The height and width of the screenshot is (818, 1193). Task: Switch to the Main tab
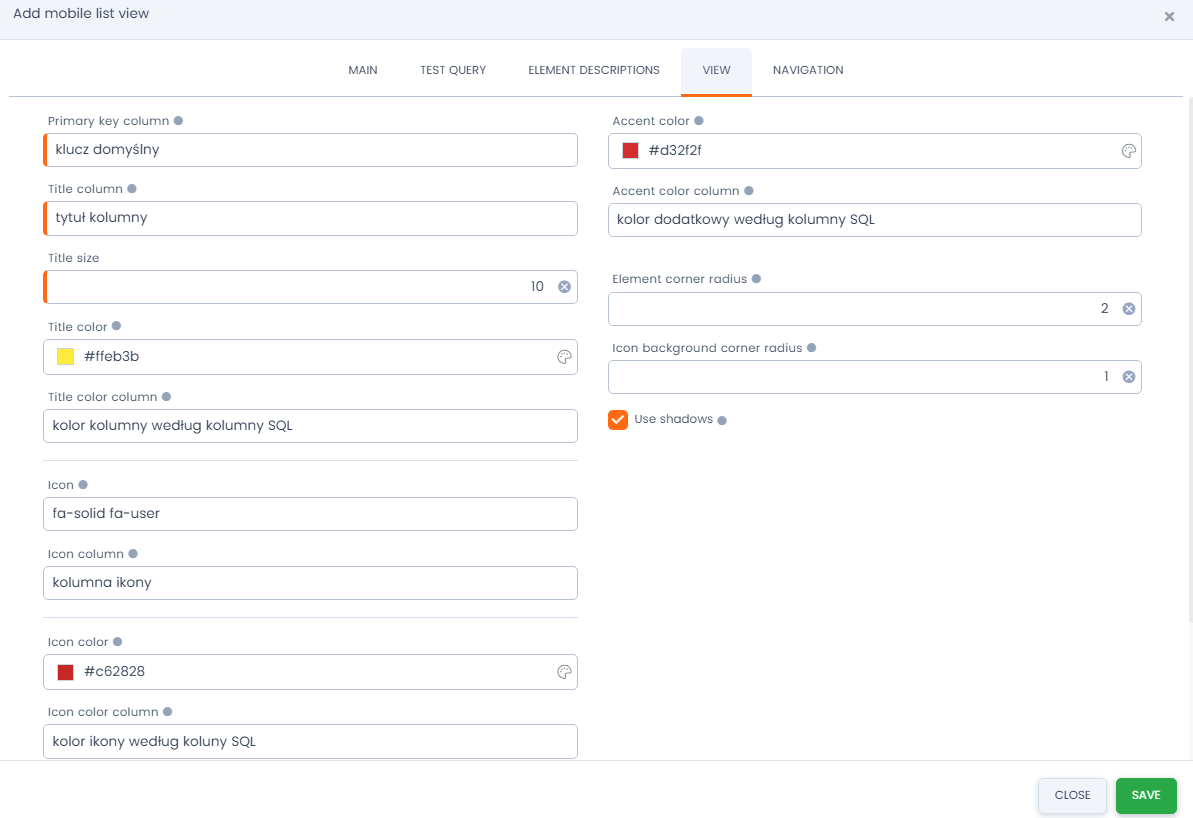pyautogui.click(x=363, y=70)
